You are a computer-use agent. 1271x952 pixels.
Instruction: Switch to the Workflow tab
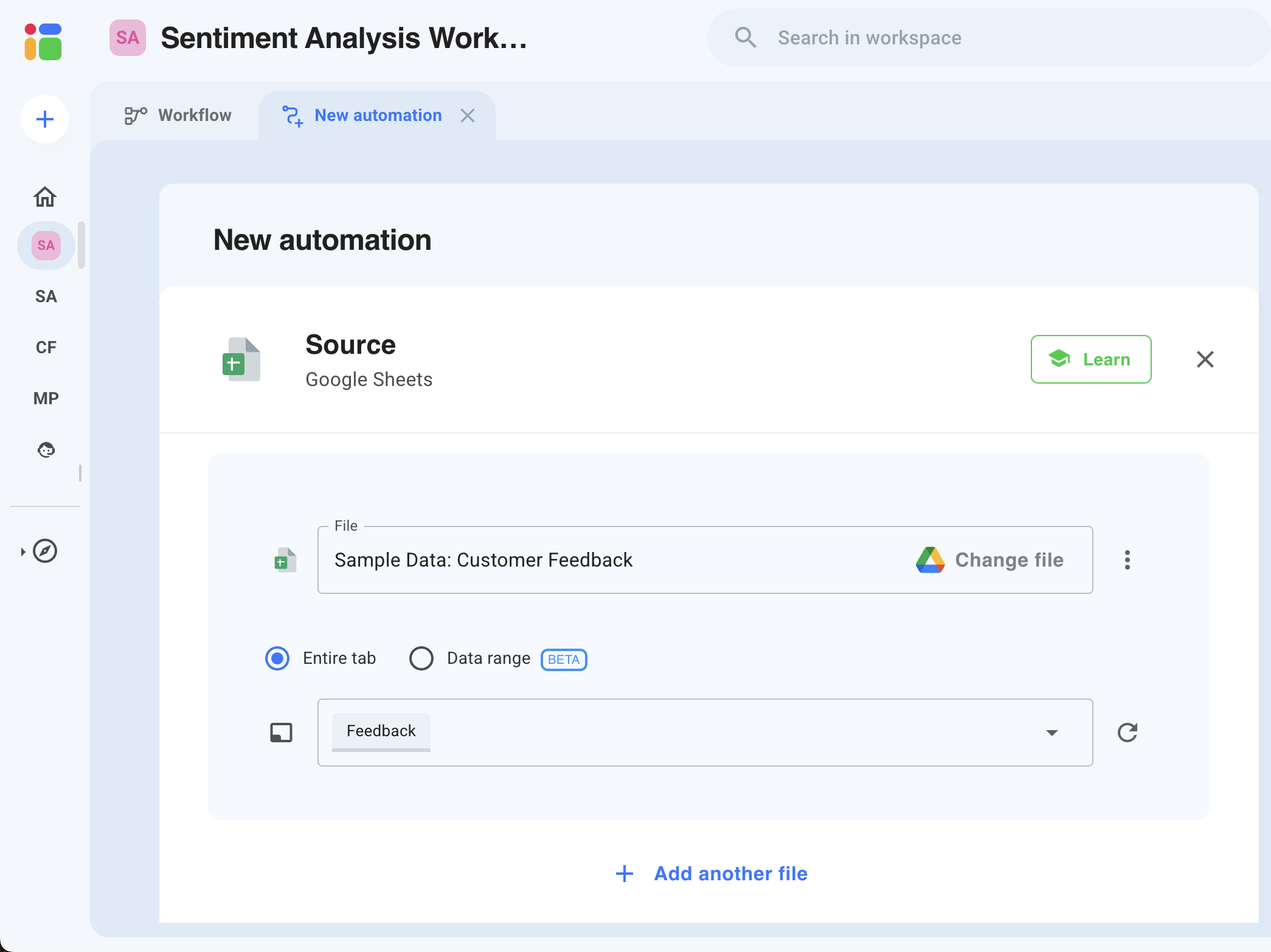[178, 115]
